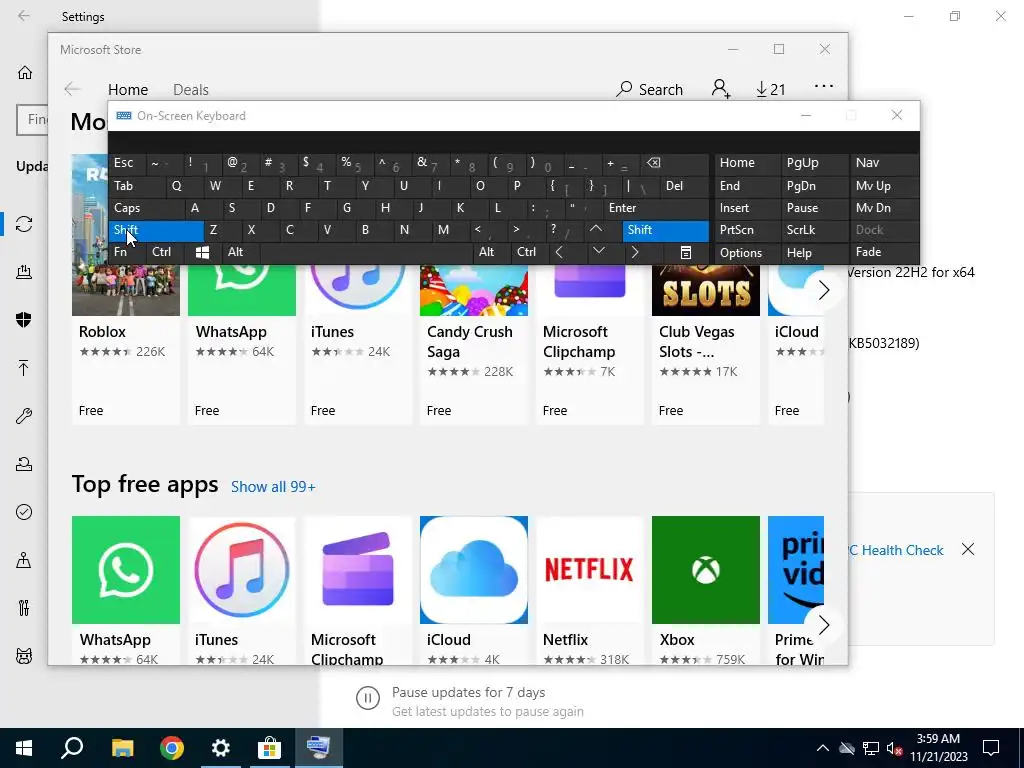Select Windows Insider Program icon in Settings sidebar
The height and width of the screenshot is (768, 1024).
24,656
